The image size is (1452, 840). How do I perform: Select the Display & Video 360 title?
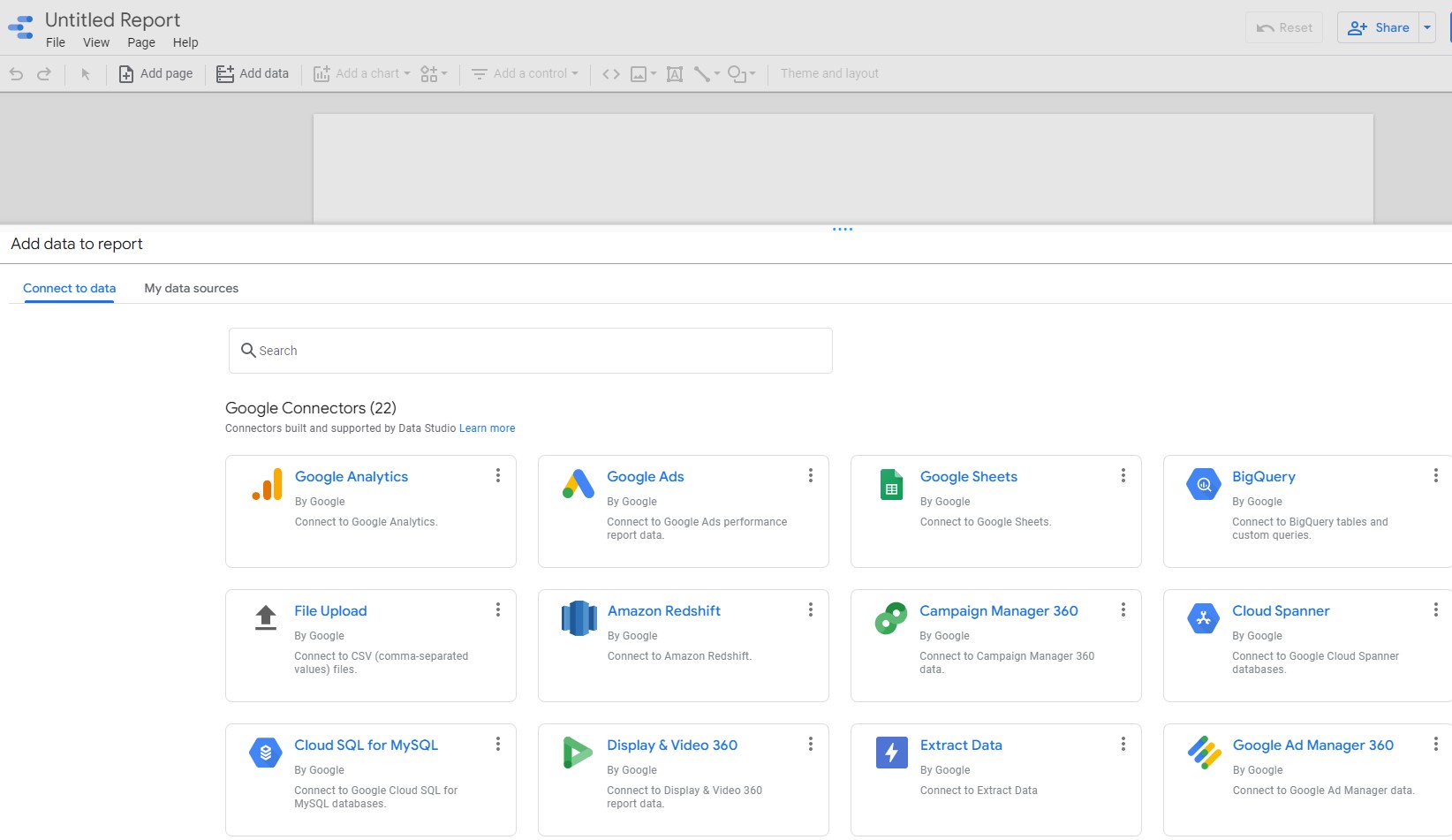coord(672,745)
